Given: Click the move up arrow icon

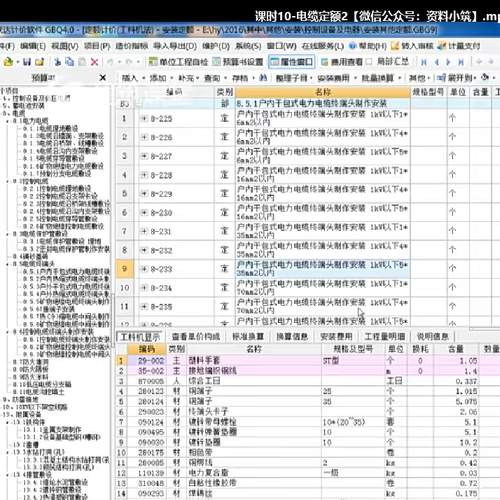Looking at the screenshot, I should 479,62.
